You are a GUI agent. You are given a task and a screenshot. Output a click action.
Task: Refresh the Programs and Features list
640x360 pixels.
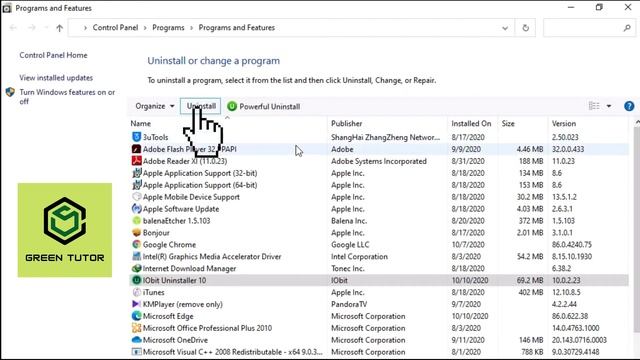coord(525,28)
